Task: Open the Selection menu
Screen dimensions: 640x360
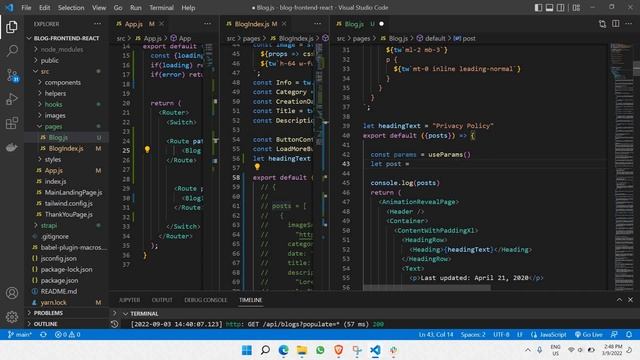Action: (x=71, y=8)
